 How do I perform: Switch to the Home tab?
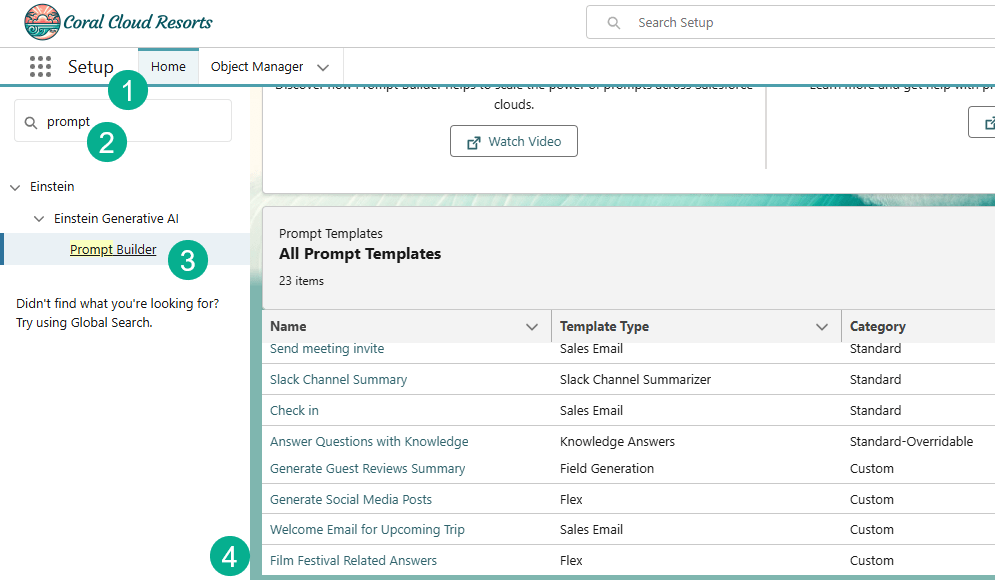168,67
